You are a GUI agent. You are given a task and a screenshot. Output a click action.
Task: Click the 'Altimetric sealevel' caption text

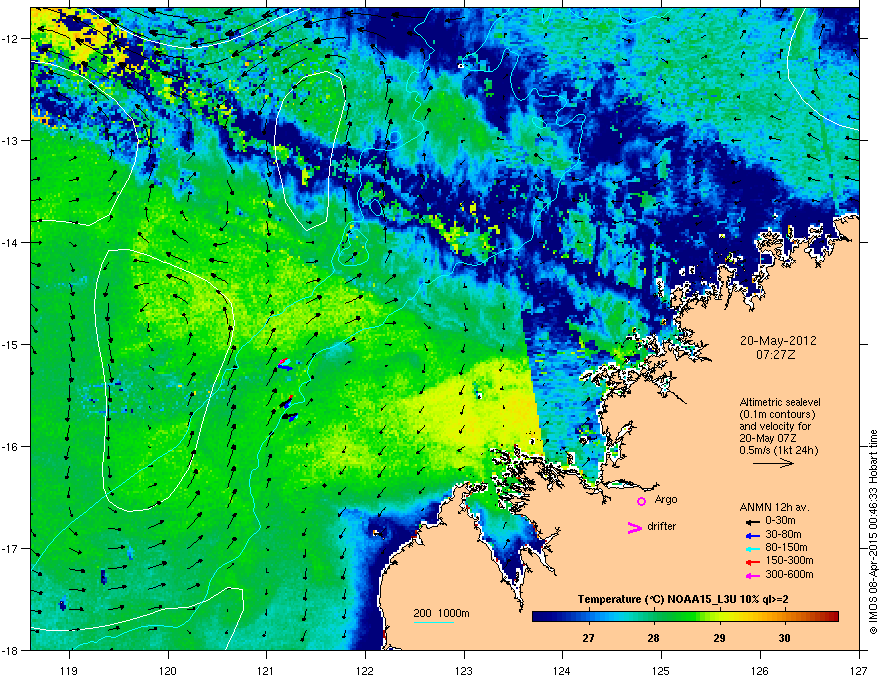[780, 402]
